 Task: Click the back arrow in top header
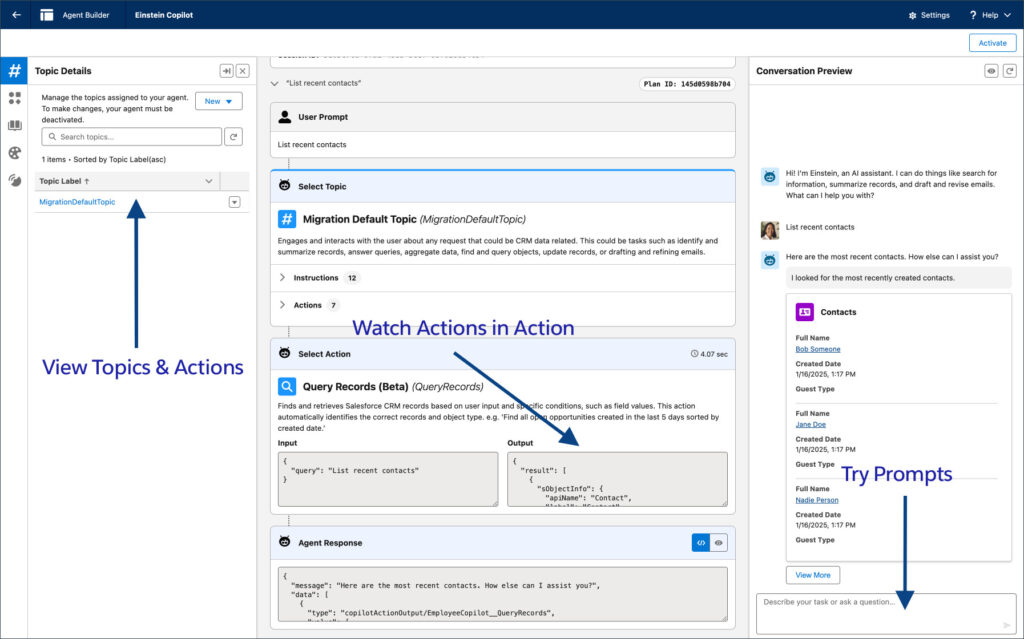pos(16,15)
